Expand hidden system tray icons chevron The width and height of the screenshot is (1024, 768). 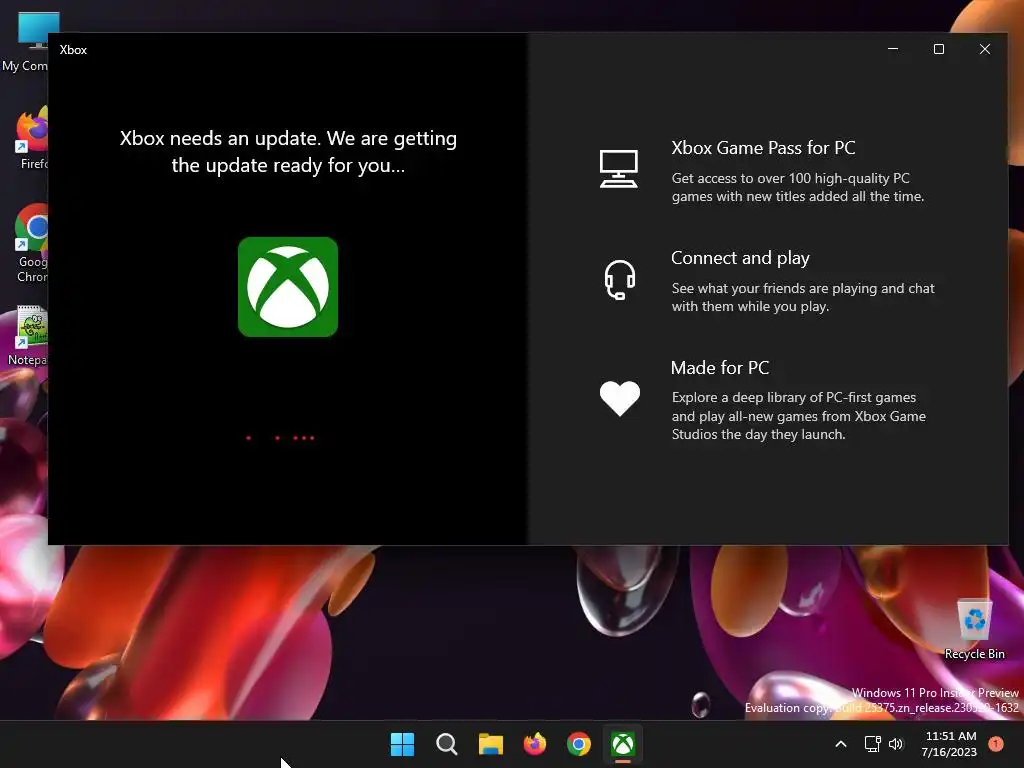pos(841,744)
